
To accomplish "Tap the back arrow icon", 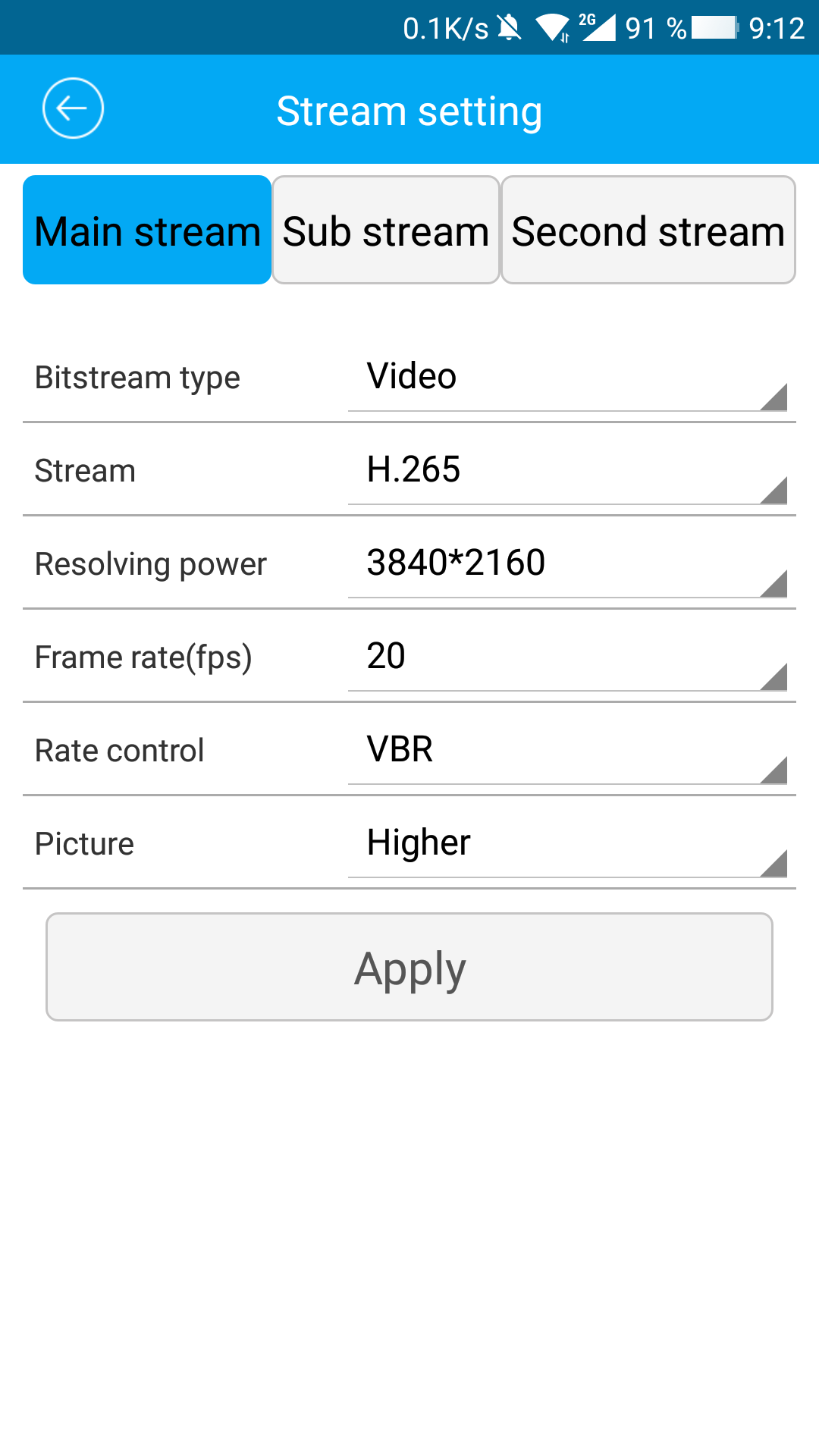I will 73,108.
